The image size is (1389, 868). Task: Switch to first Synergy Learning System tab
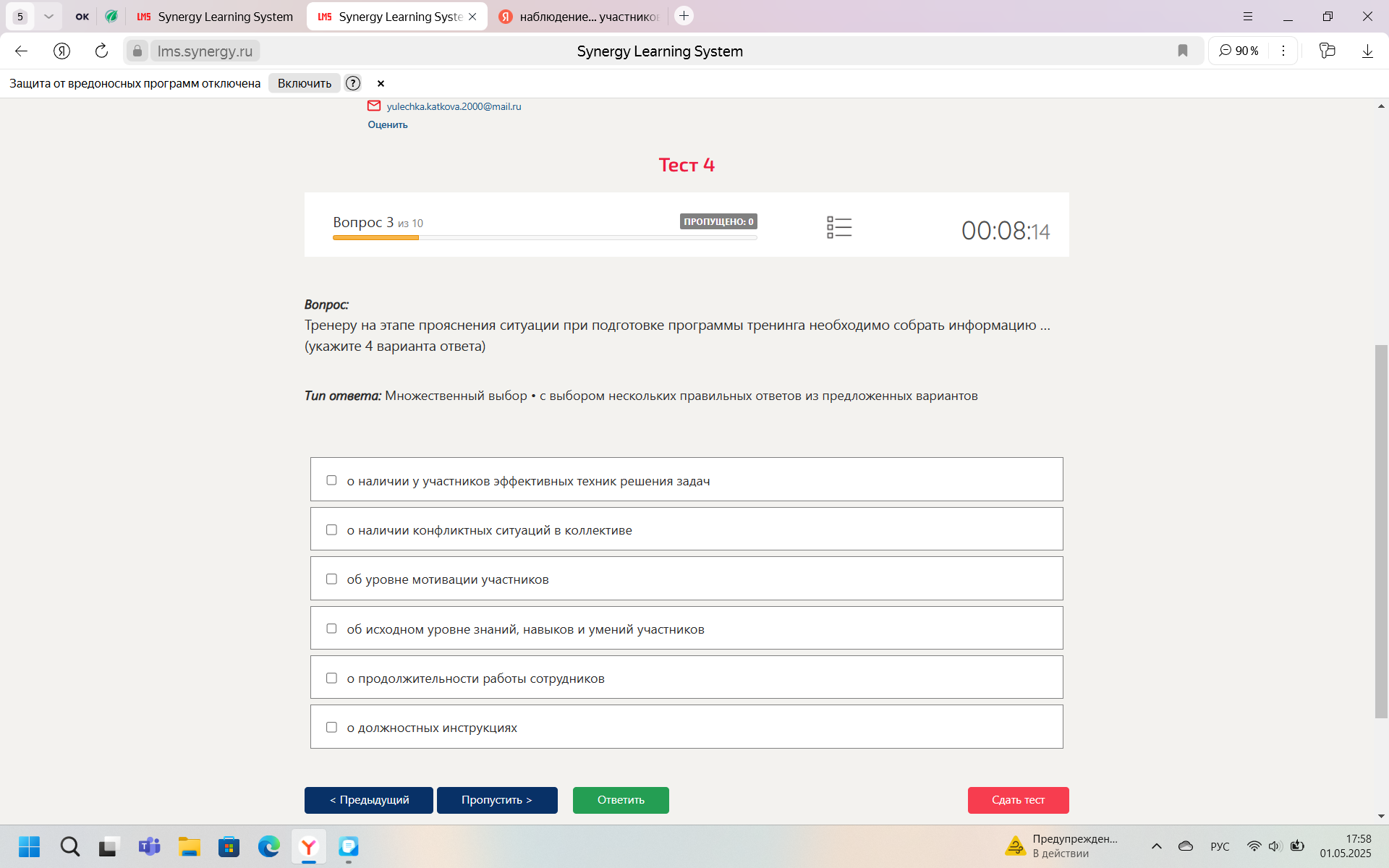(x=215, y=17)
